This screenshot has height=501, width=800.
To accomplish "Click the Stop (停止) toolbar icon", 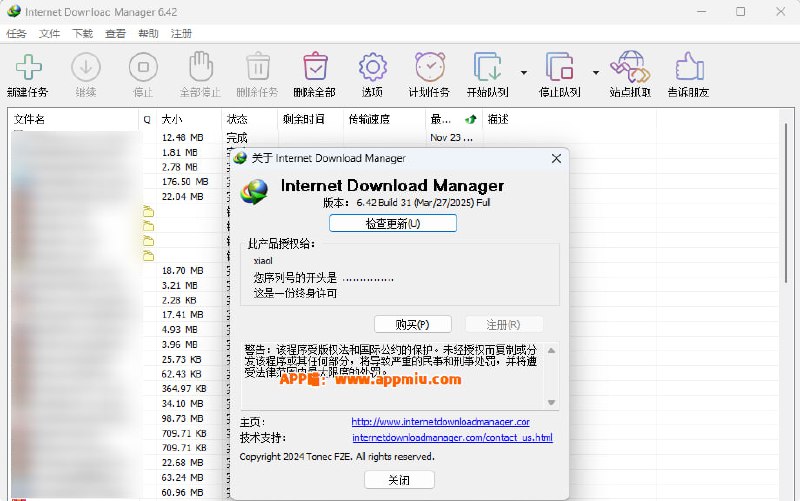I will point(143,67).
